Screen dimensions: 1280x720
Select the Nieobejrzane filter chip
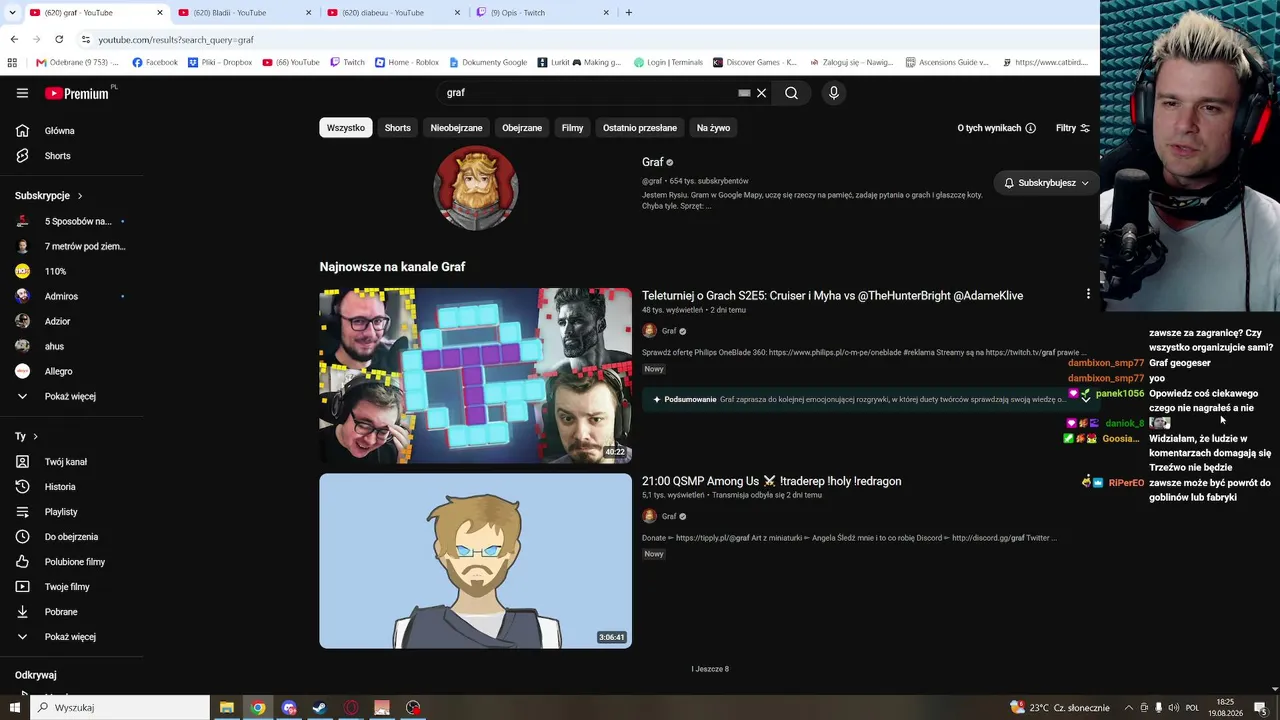[456, 128]
